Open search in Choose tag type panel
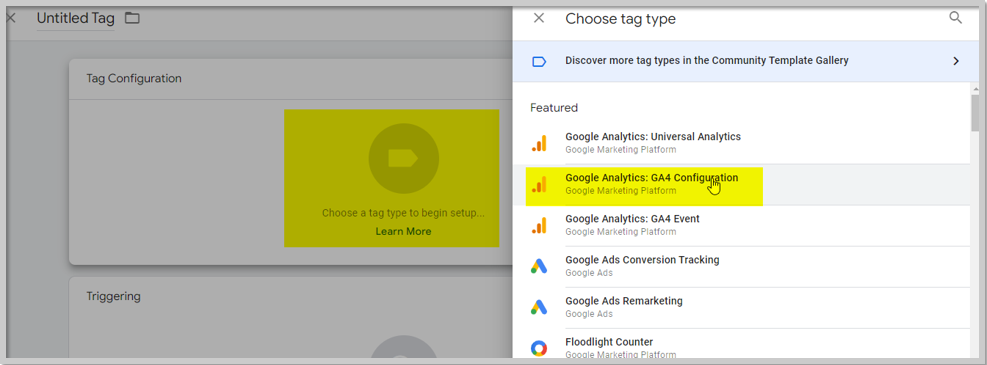 [x=955, y=18]
